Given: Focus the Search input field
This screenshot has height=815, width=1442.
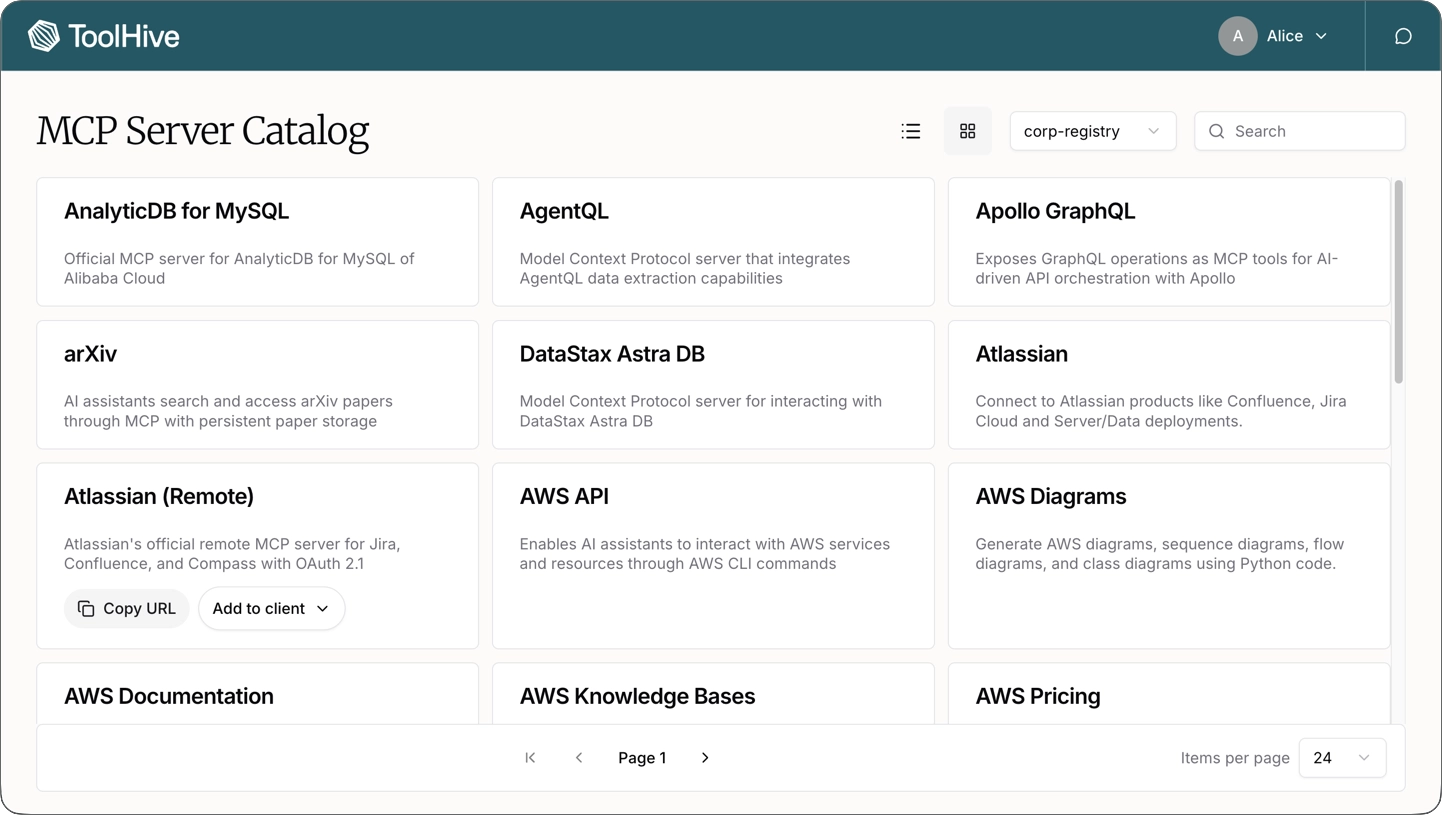Looking at the screenshot, I should [1299, 131].
